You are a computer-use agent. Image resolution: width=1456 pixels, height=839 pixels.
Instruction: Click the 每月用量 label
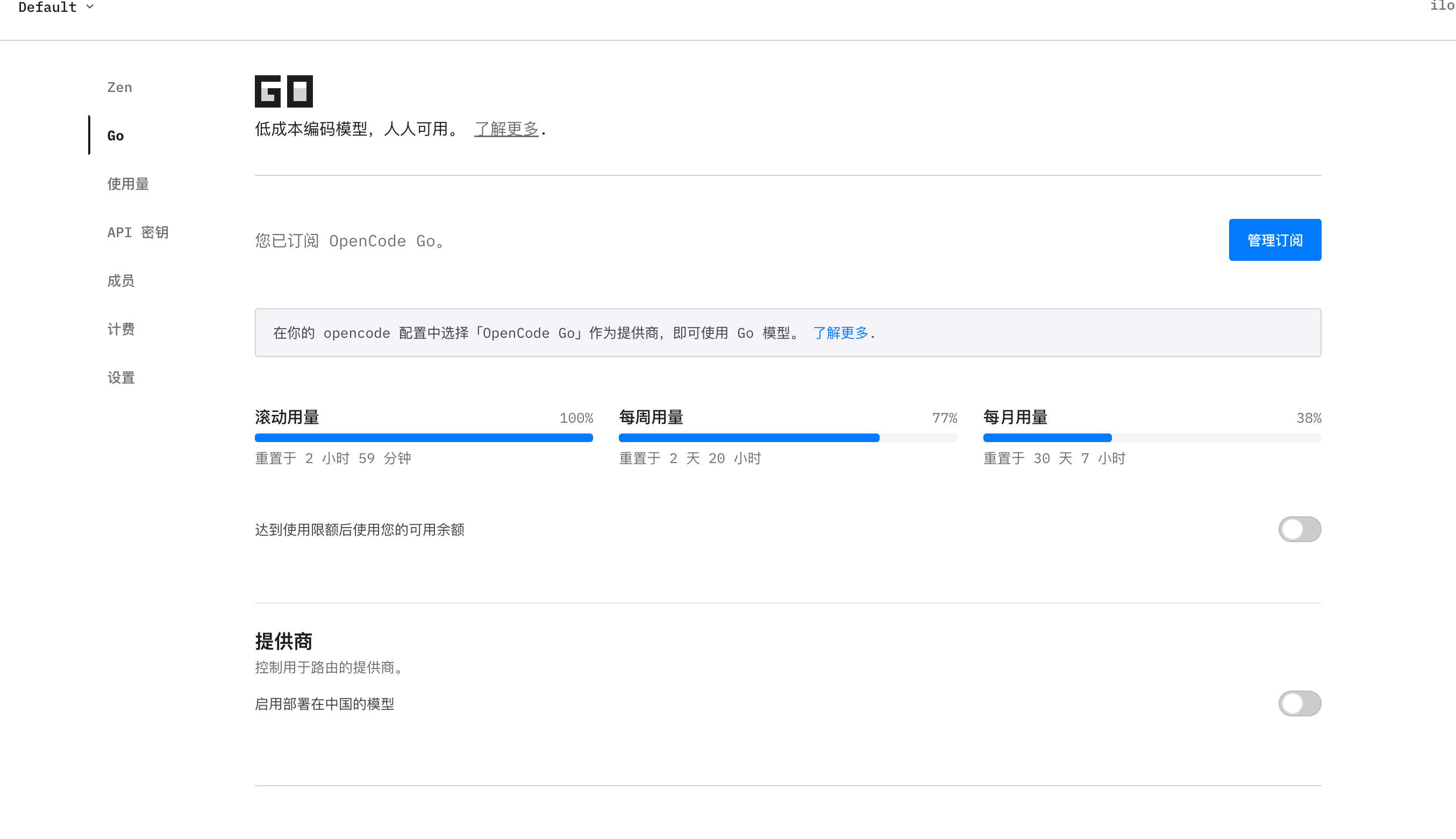tap(1015, 417)
